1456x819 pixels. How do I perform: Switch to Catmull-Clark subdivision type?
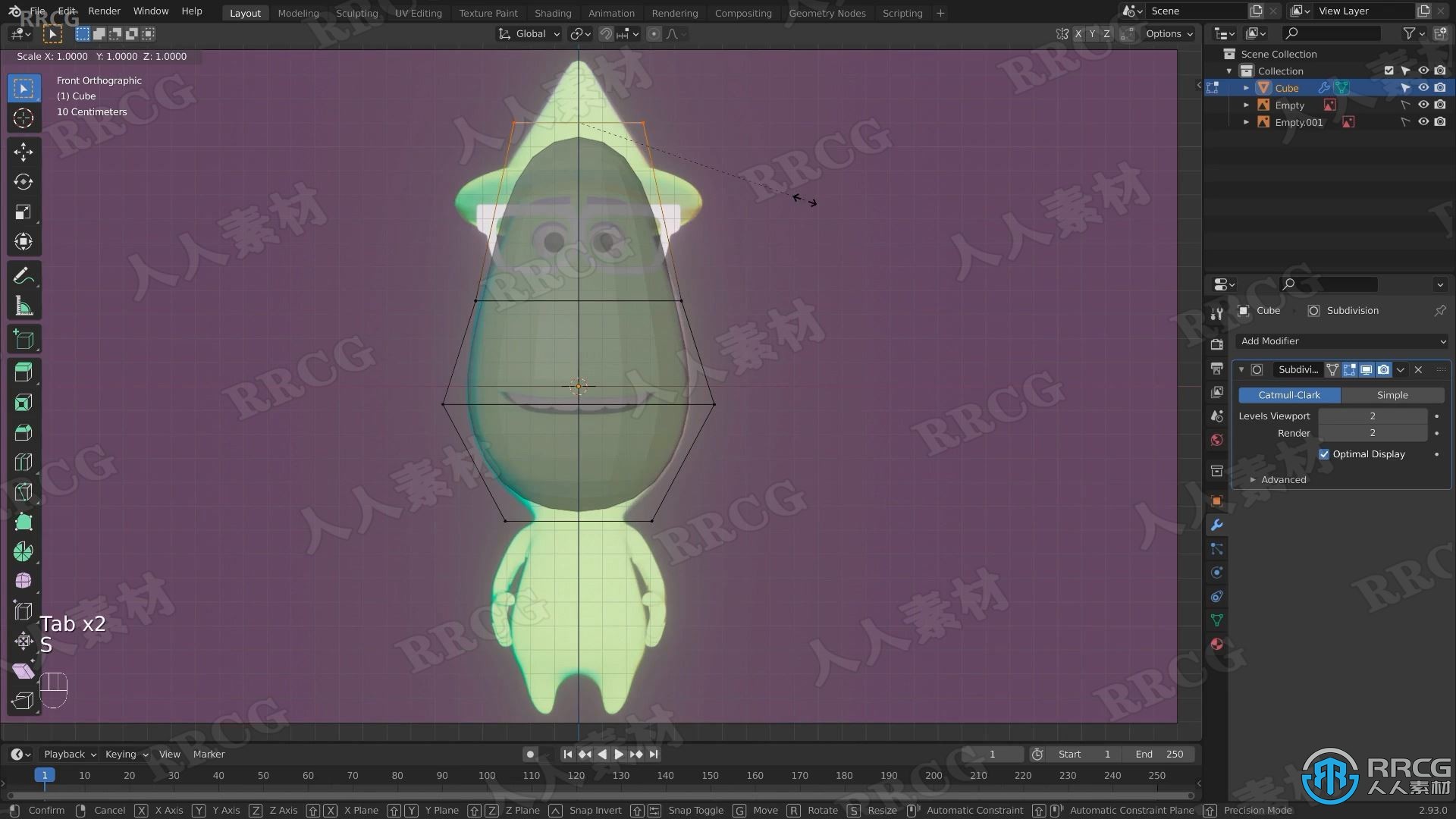(1289, 394)
